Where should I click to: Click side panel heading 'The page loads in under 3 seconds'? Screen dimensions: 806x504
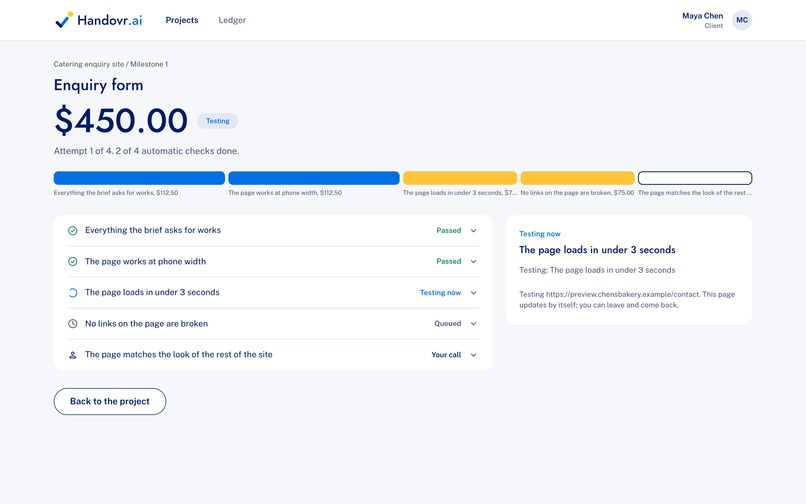pos(597,250)
